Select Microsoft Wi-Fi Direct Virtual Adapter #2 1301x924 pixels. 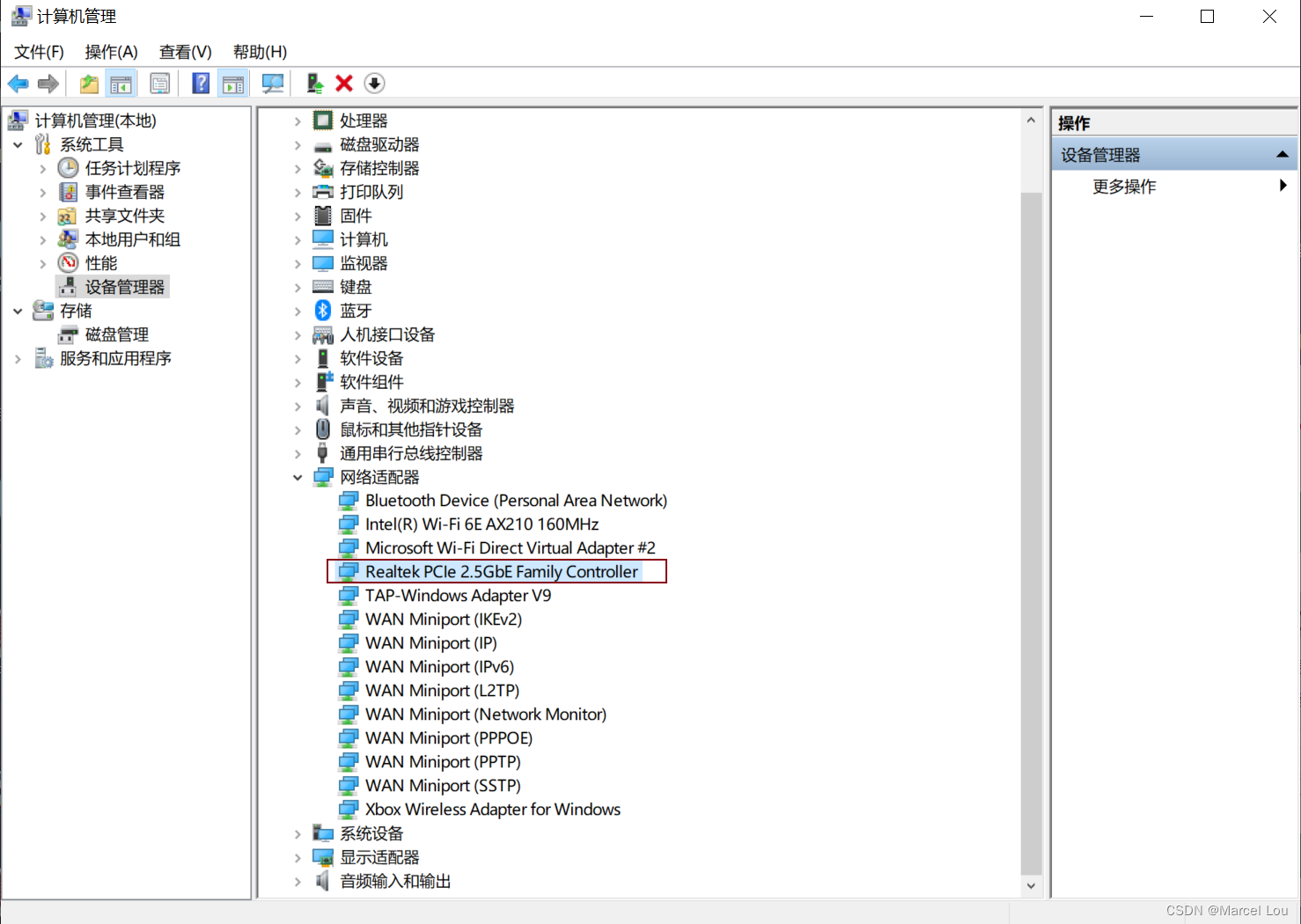pyautogui.click(x=511, y=548)
